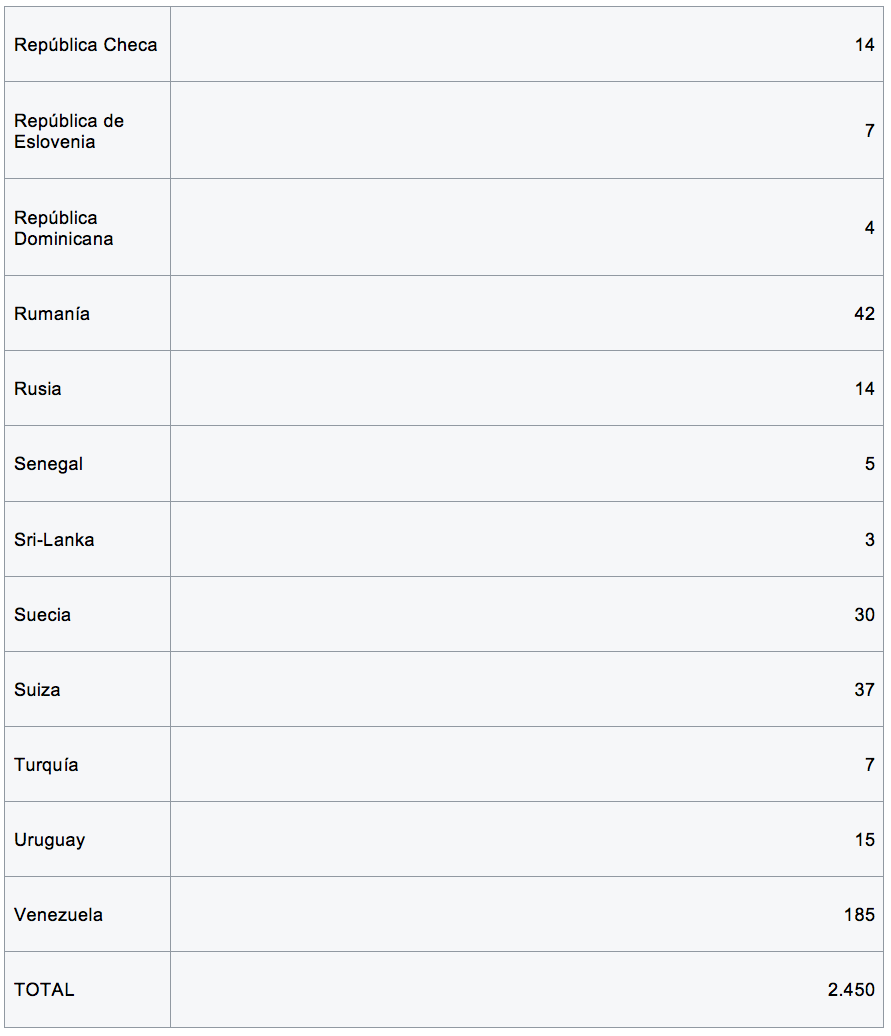Click the TOTAL row label
Viewport: 891px width, 1036px height.
[44, 990]
